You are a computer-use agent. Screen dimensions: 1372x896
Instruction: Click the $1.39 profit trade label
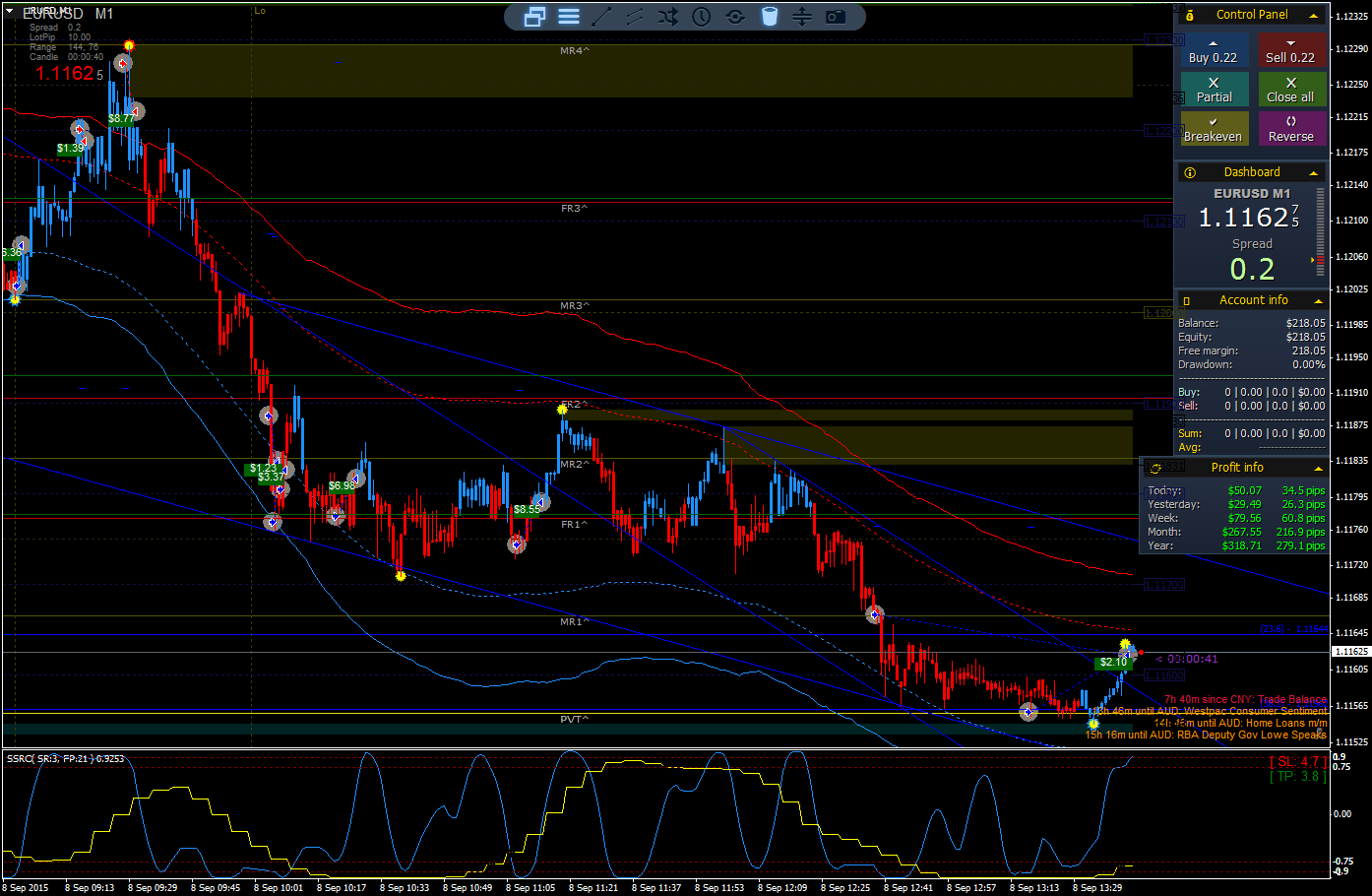pyautogui.click(x=70, y=149)
